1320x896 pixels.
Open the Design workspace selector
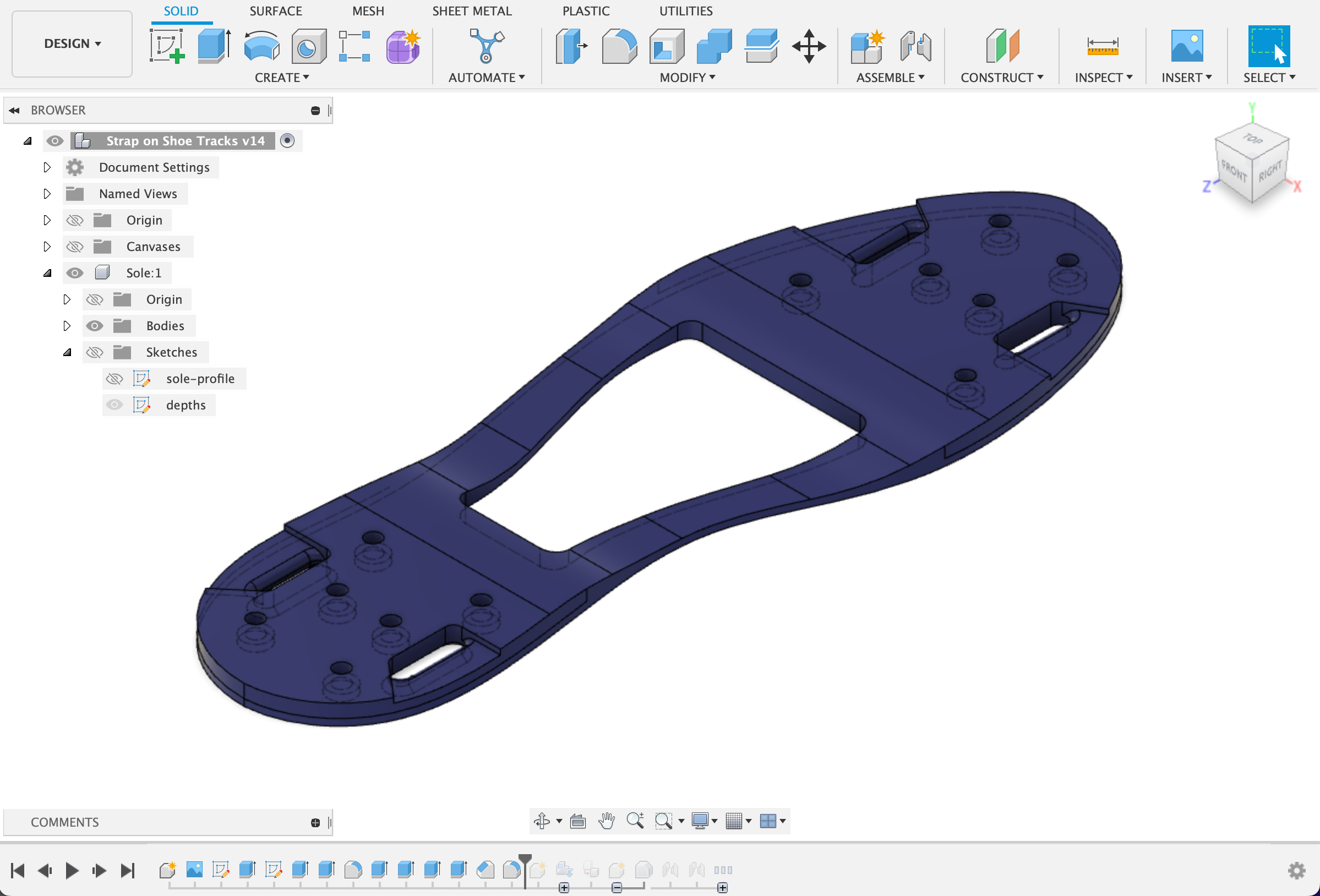tap(72, 43)
